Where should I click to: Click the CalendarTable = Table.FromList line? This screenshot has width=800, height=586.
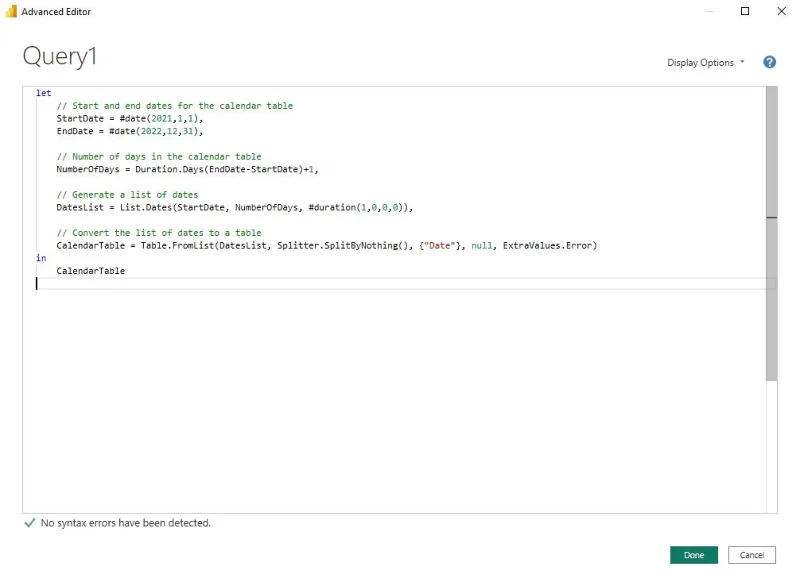327,245
